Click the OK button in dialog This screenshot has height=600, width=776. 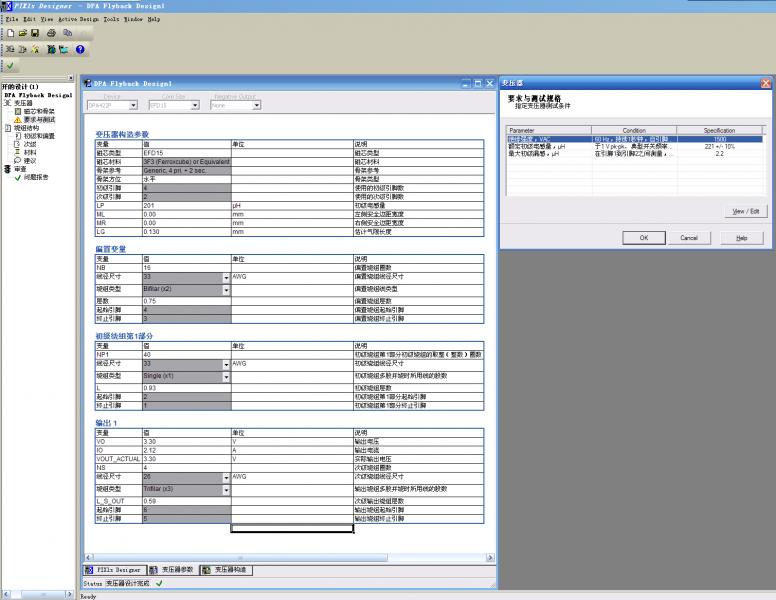click(644, 237)
